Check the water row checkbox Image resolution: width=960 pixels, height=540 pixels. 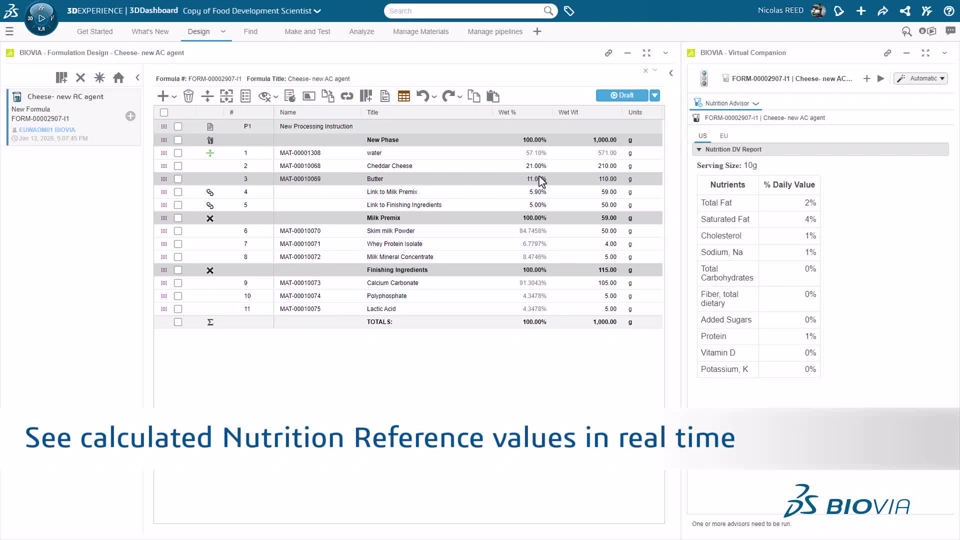coord(178,153)
